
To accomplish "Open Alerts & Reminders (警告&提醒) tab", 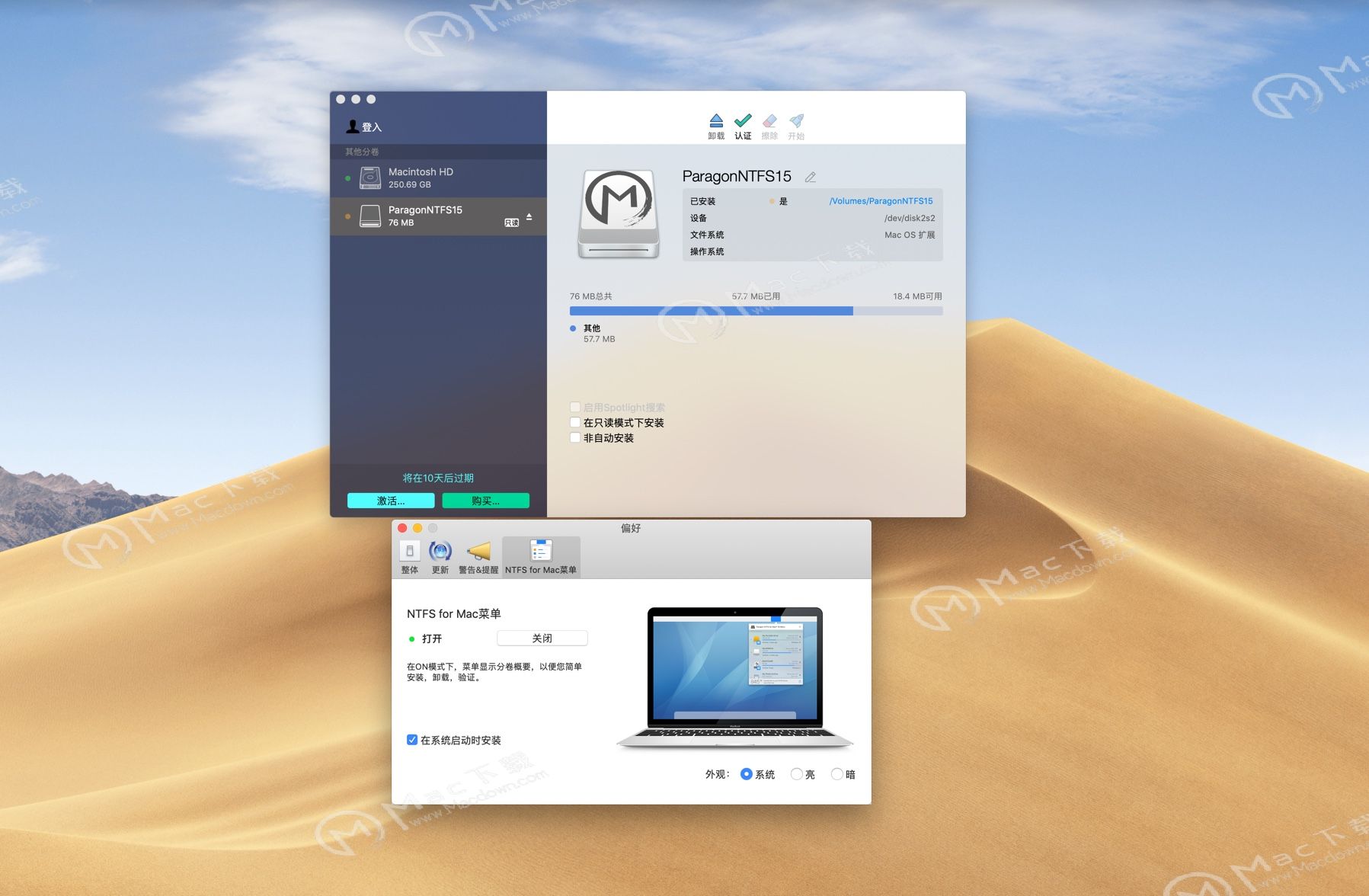I will pyautogui.click(x=478, y=557).
